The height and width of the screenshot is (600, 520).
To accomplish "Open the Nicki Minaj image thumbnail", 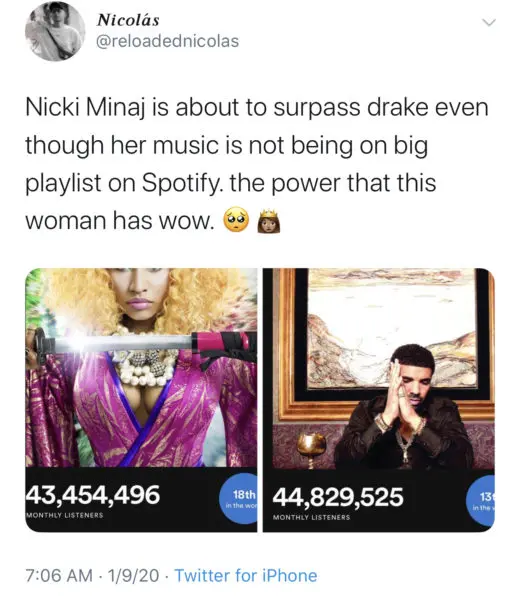I will click(141, 400).
